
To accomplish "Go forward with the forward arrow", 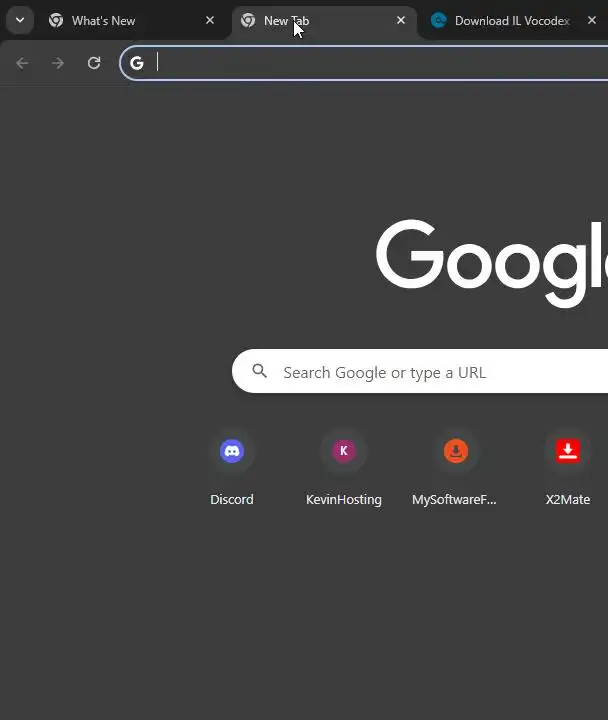I will point(58,63).
